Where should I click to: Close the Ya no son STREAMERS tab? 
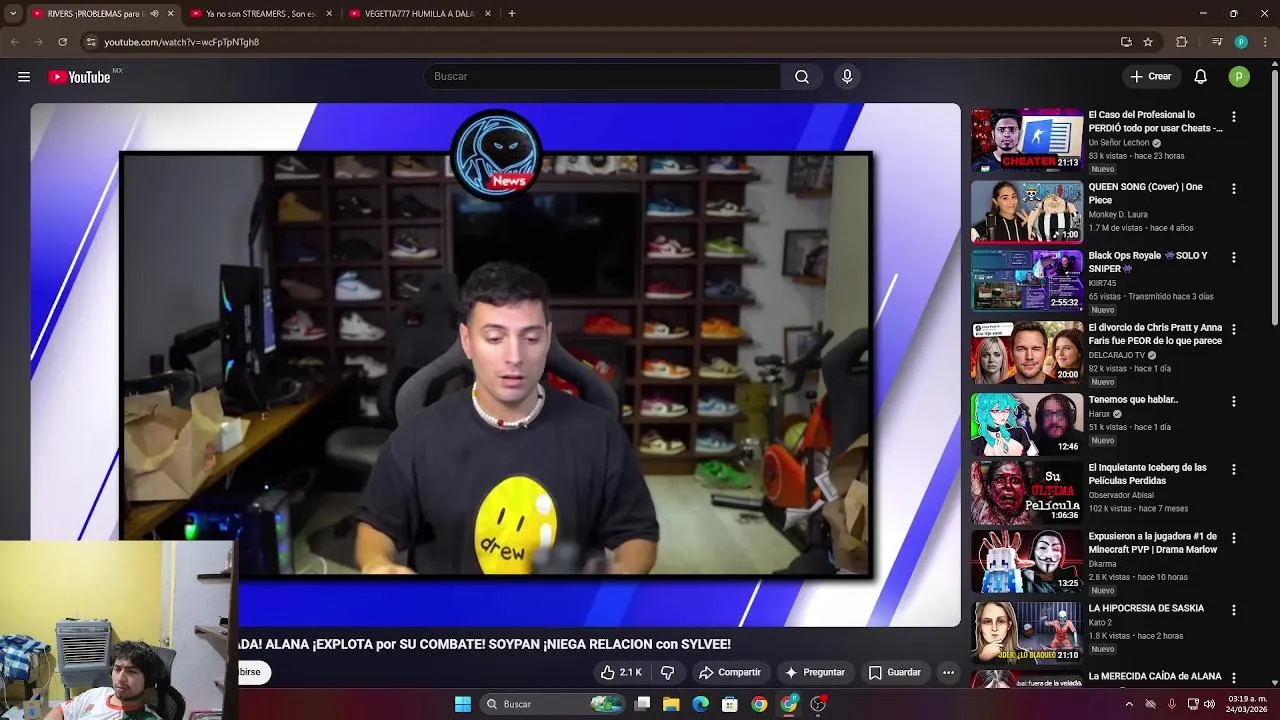(x=329, y=14)
